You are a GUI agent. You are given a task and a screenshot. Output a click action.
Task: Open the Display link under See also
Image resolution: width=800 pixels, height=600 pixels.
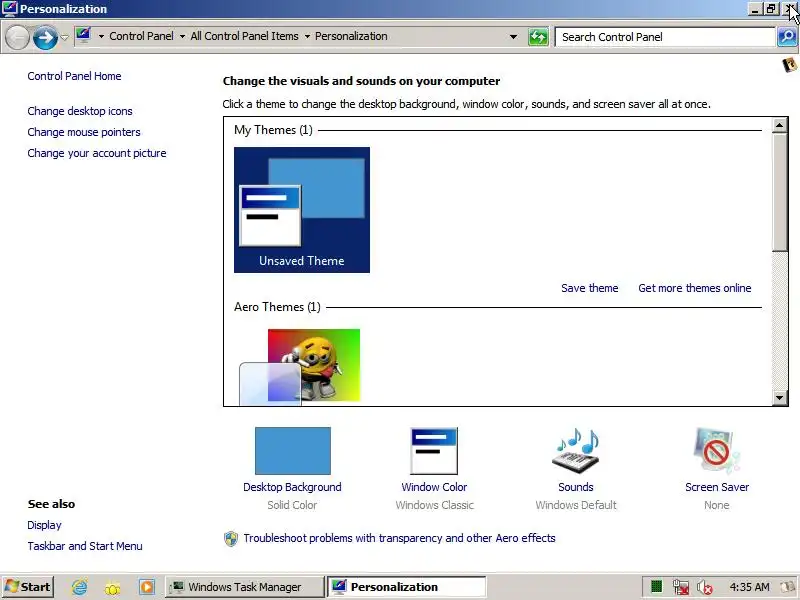(x=44, y=525)
